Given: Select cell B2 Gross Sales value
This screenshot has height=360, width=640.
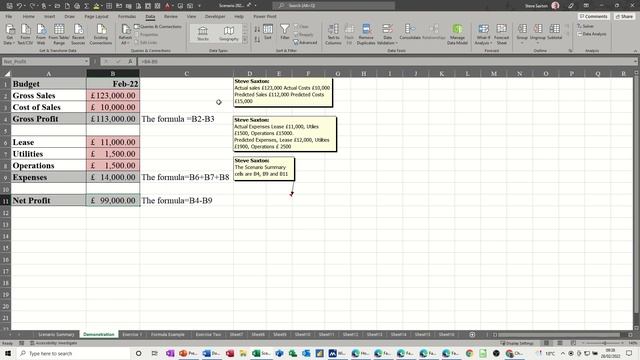Looking at the screenshot, I should 113,96.
